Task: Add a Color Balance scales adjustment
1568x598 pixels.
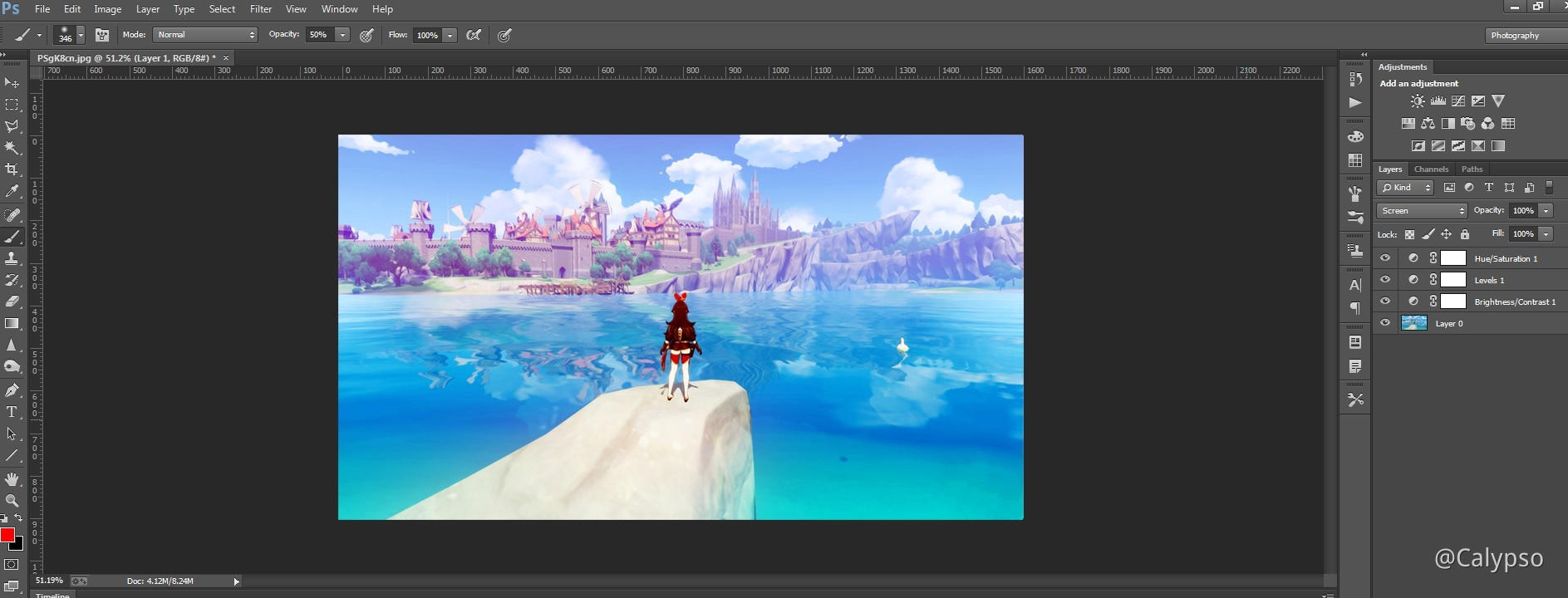Action: (x=1428, y=124)
